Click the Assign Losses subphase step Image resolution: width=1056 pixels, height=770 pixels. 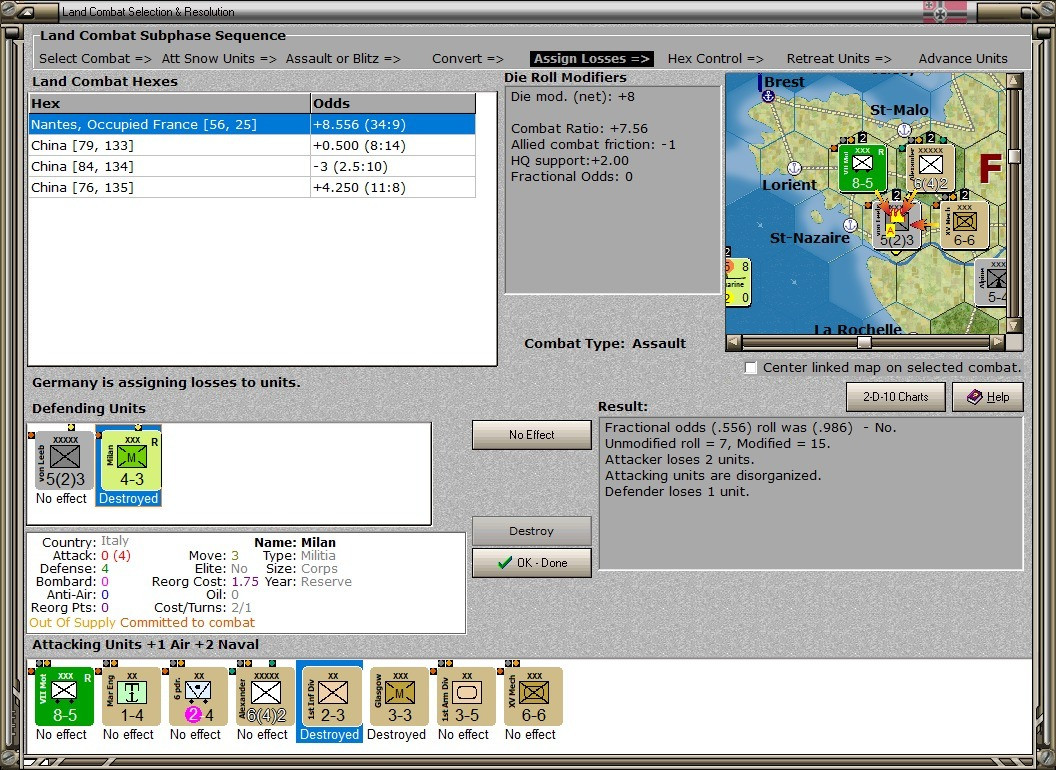(x=592, y=59)
